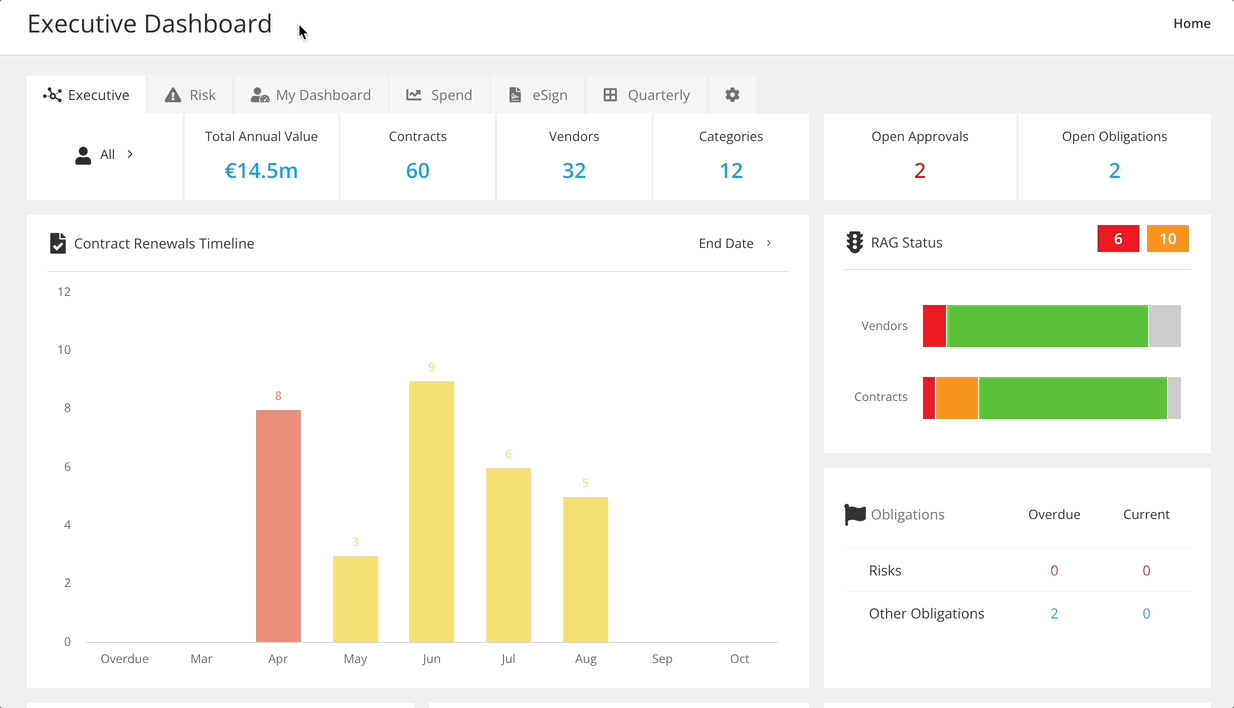The image size is (1234, 708).
Task: Click the green segment of Vendors bar
Action: pos(1047,326)
